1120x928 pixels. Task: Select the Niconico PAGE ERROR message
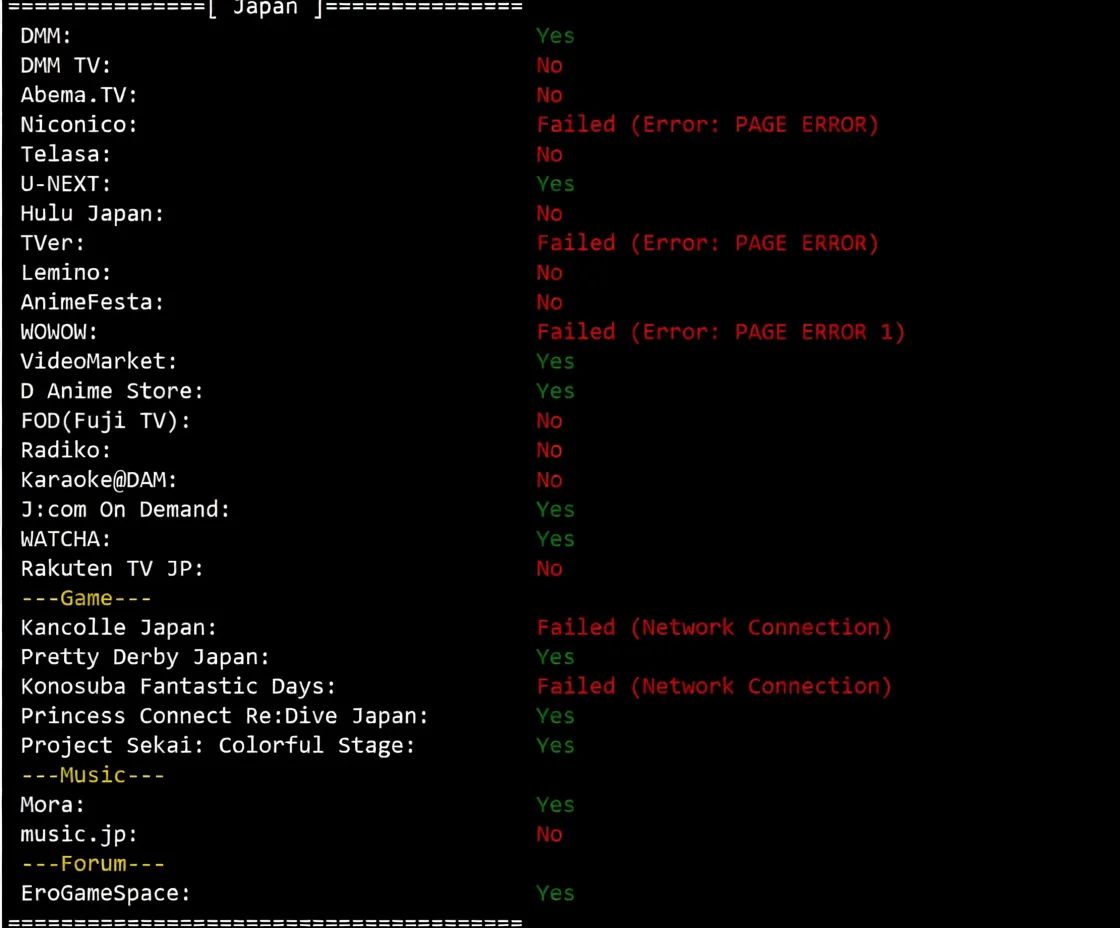(707, 125)
